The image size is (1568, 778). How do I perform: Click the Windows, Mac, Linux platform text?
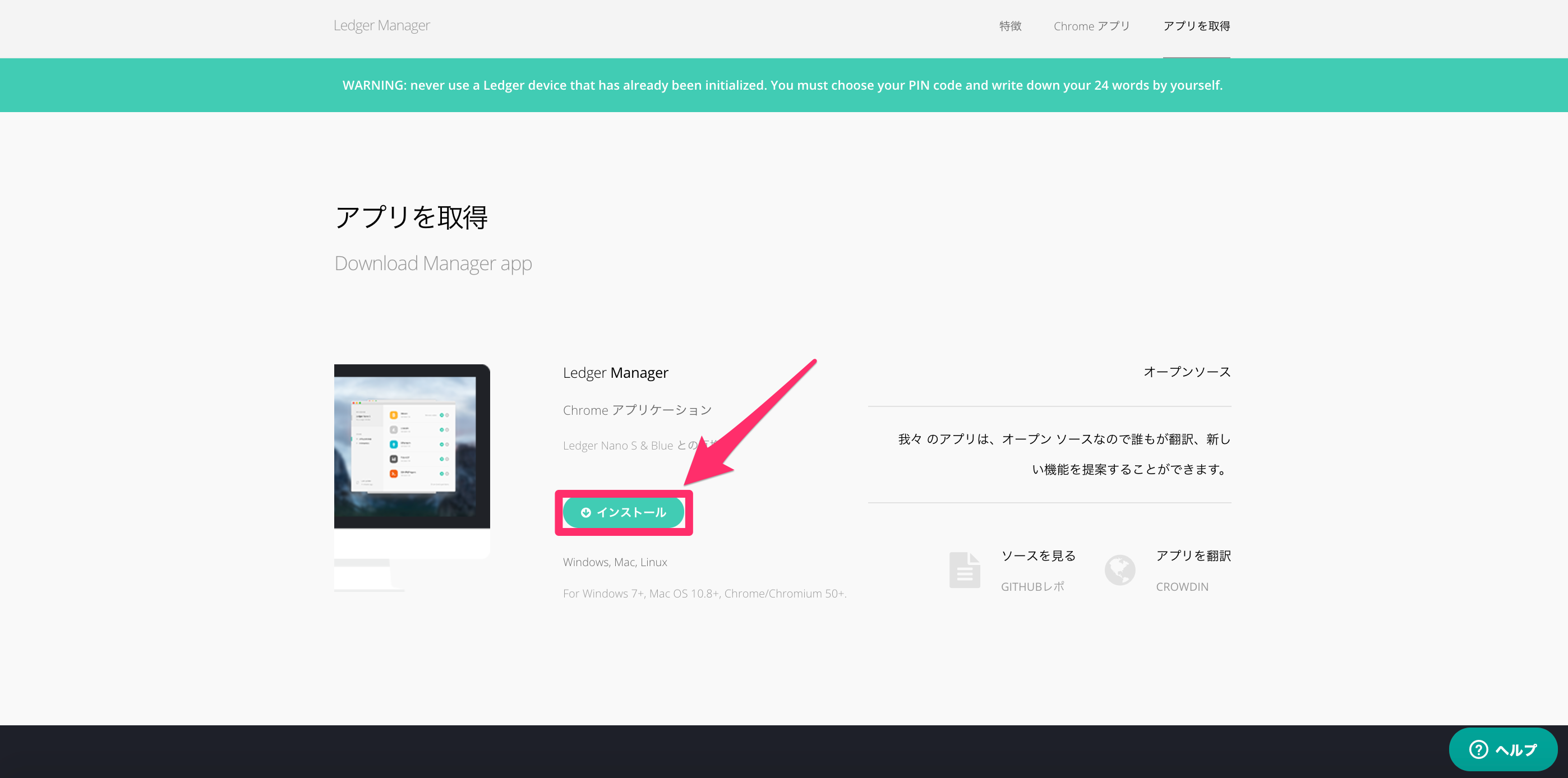(x=615, y=562)
